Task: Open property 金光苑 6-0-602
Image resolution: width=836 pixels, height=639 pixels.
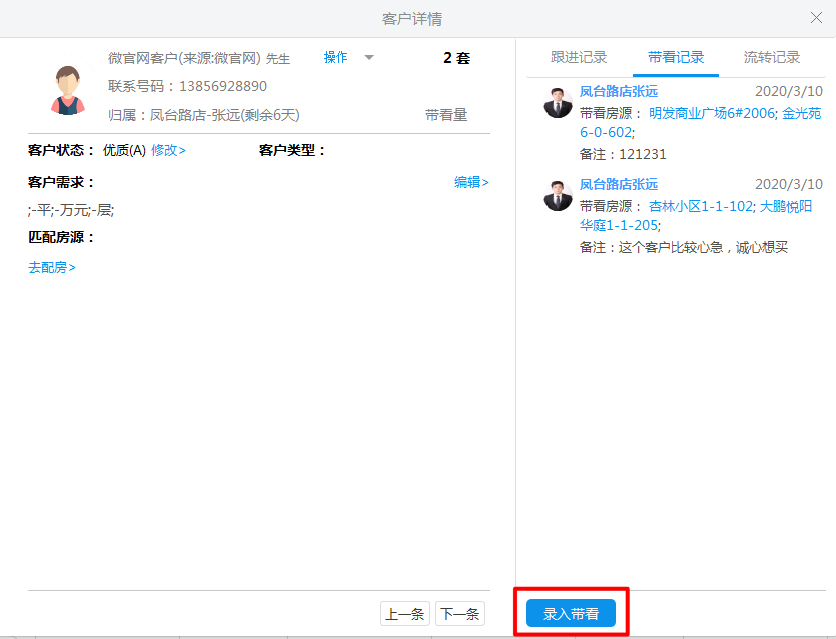Action: [x=801, y=113]
